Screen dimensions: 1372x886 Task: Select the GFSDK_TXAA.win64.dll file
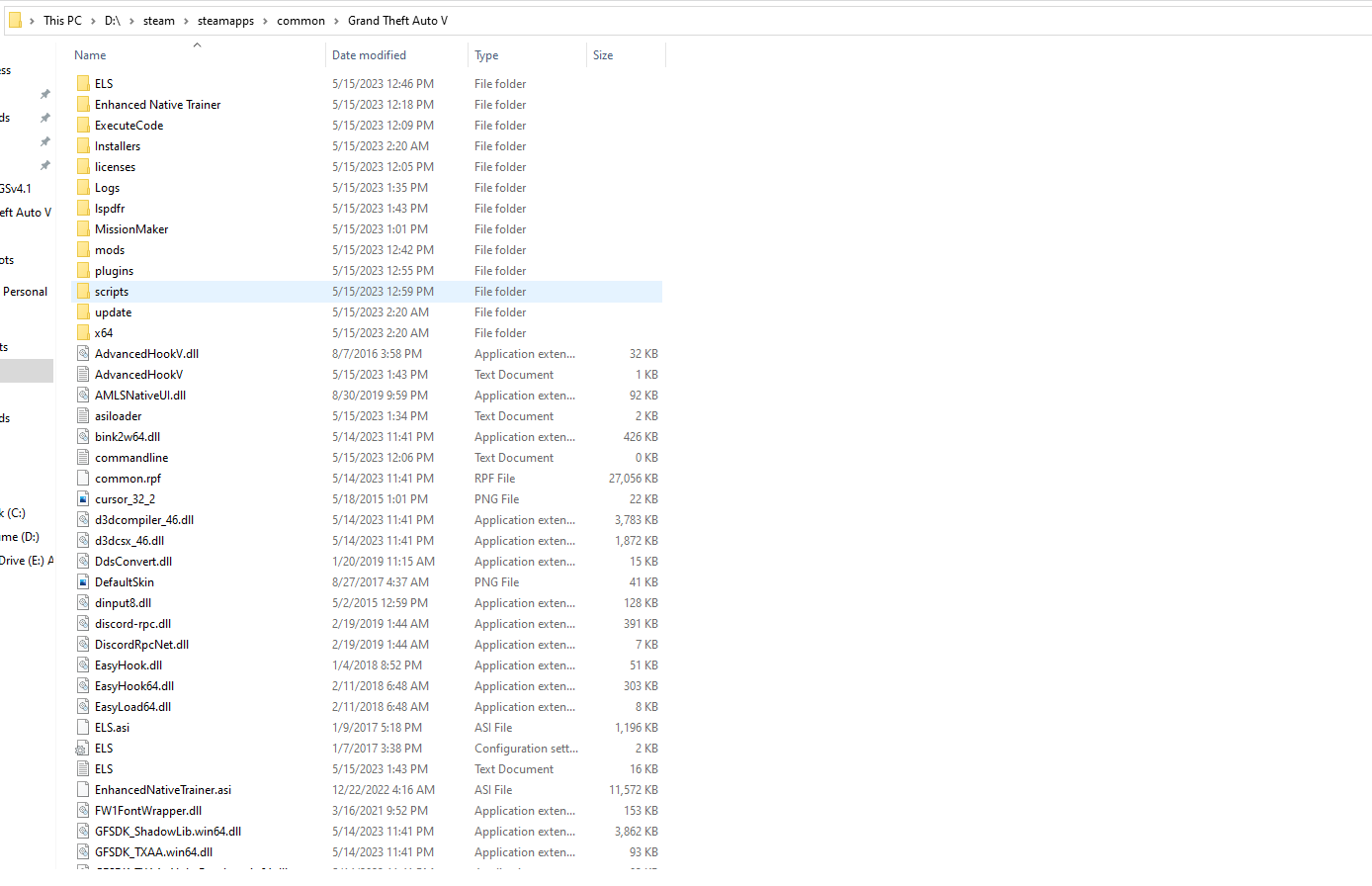click(x=367, y=852)
